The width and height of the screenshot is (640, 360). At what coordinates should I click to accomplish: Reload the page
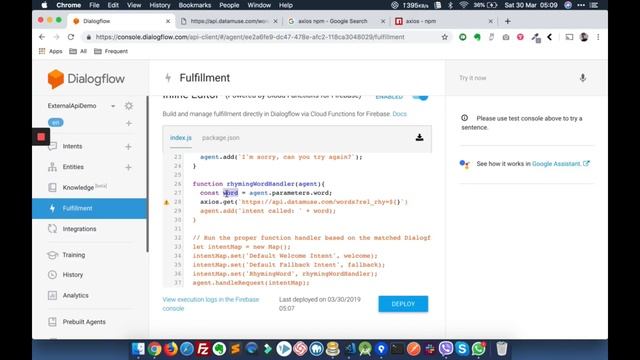point(71,37)
